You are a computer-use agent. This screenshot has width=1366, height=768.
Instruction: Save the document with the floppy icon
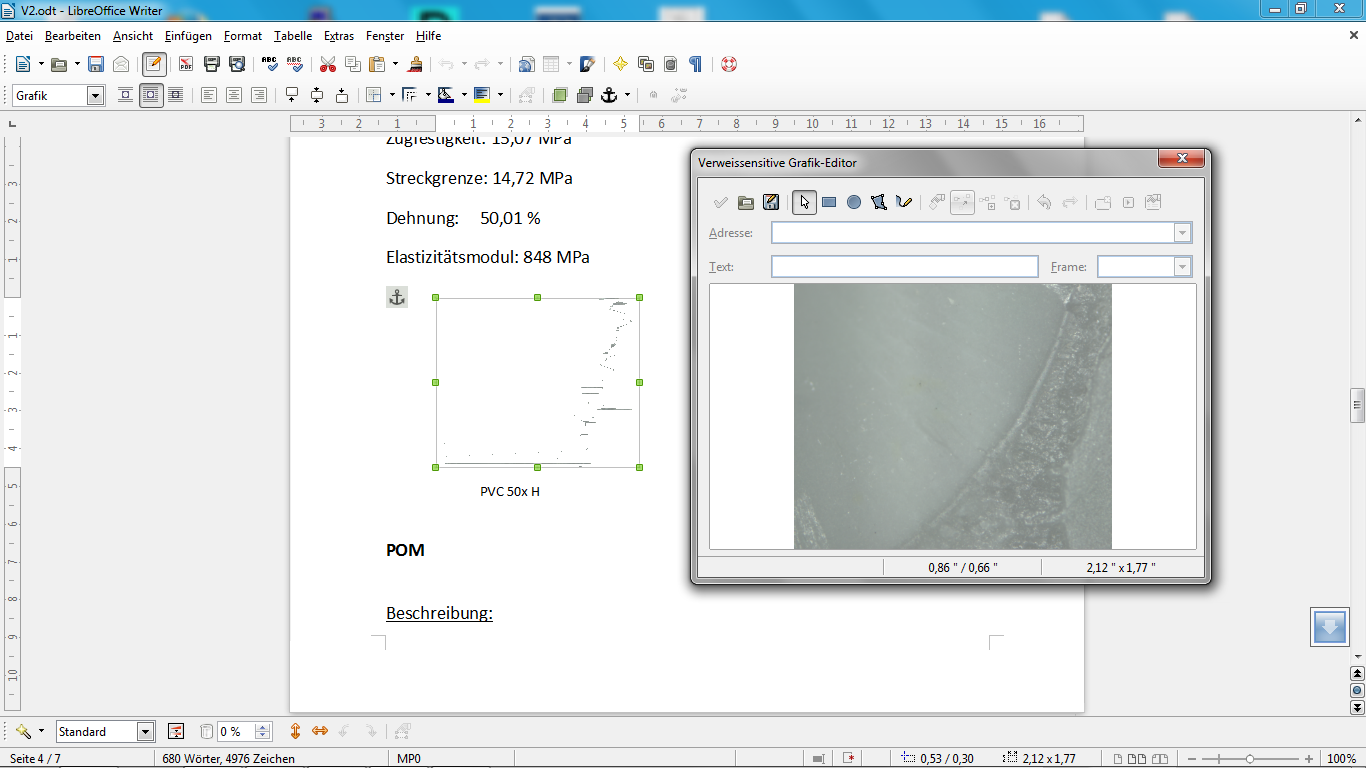pos(96,64)
